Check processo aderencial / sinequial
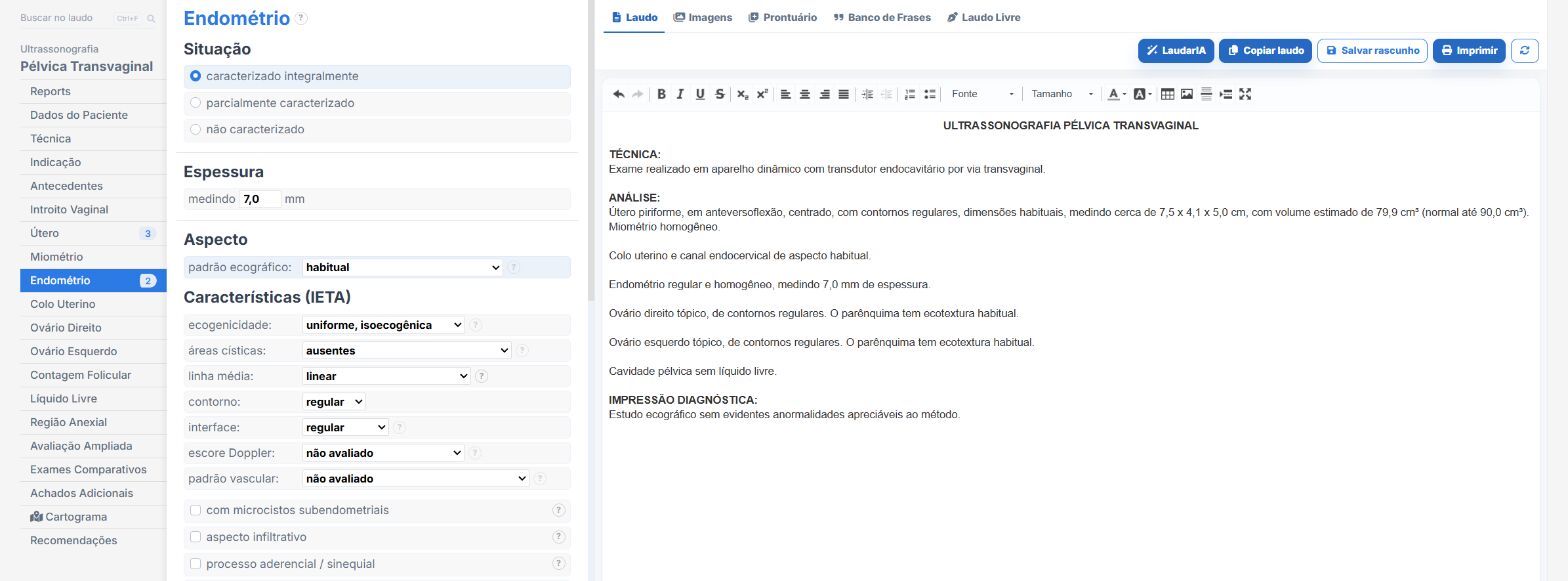This screenshot has width=1568, height=581. coord(196,564)
